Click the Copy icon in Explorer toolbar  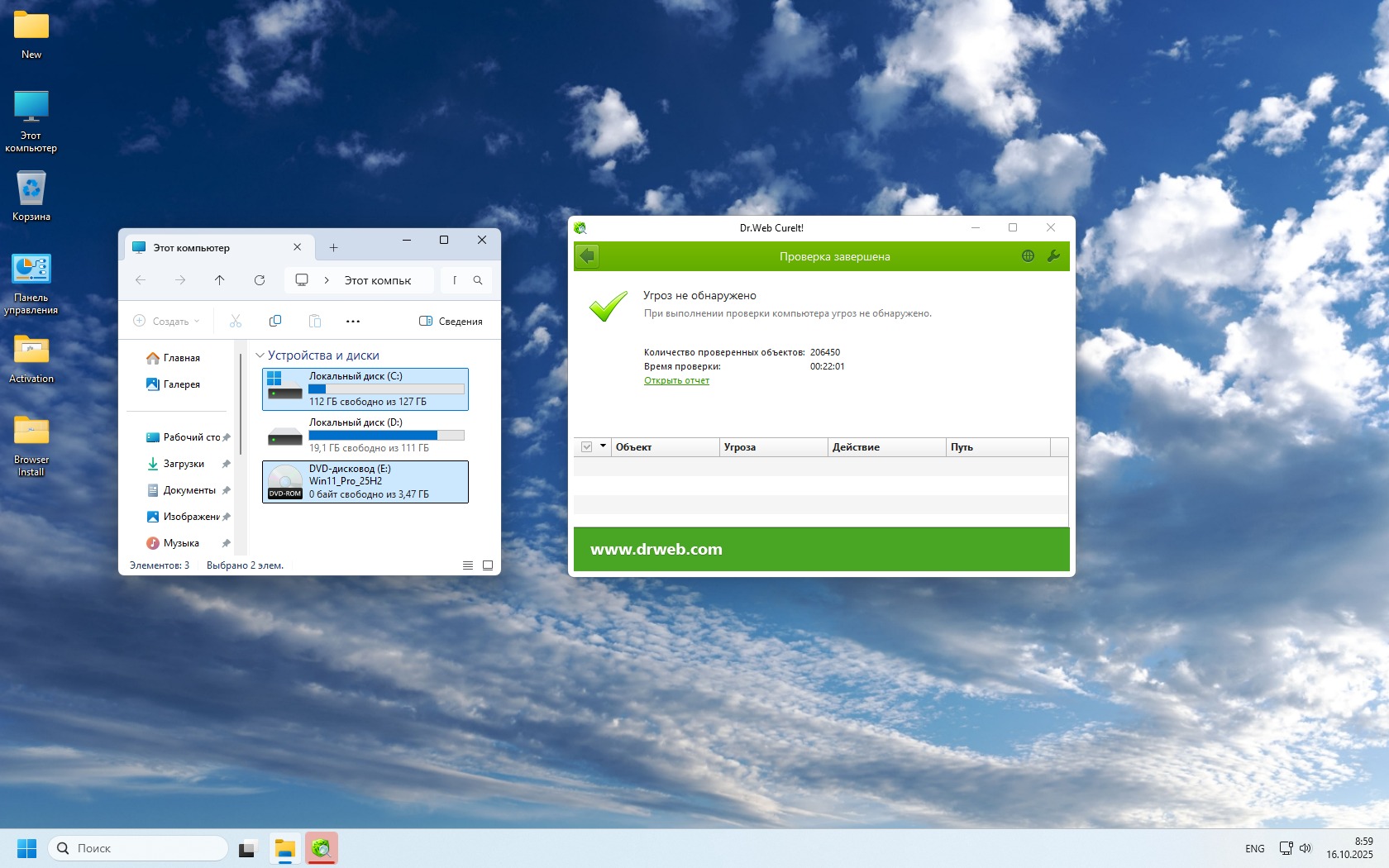click(275, 321)
